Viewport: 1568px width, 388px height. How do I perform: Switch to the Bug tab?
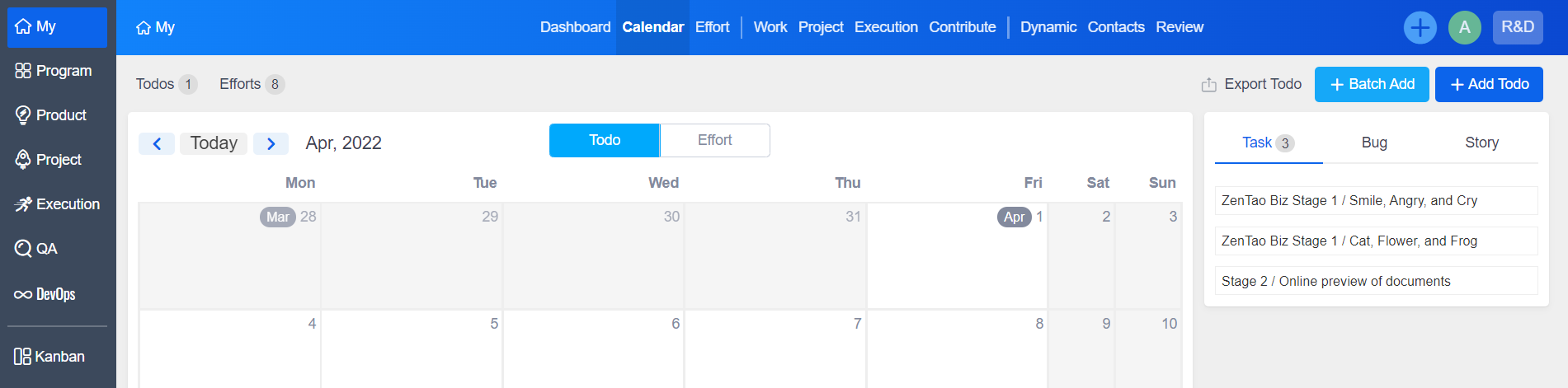1374,143
